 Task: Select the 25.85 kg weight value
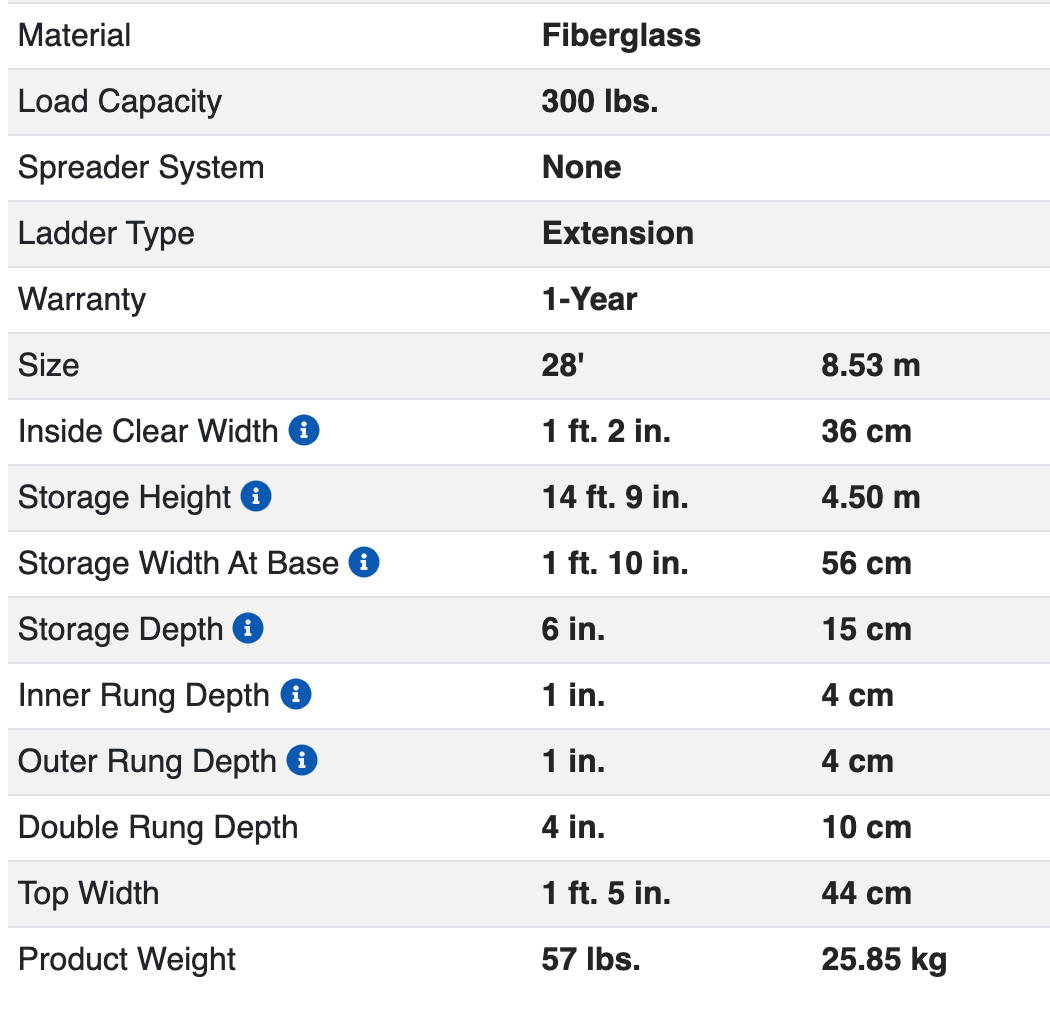[x=884, y=960]
